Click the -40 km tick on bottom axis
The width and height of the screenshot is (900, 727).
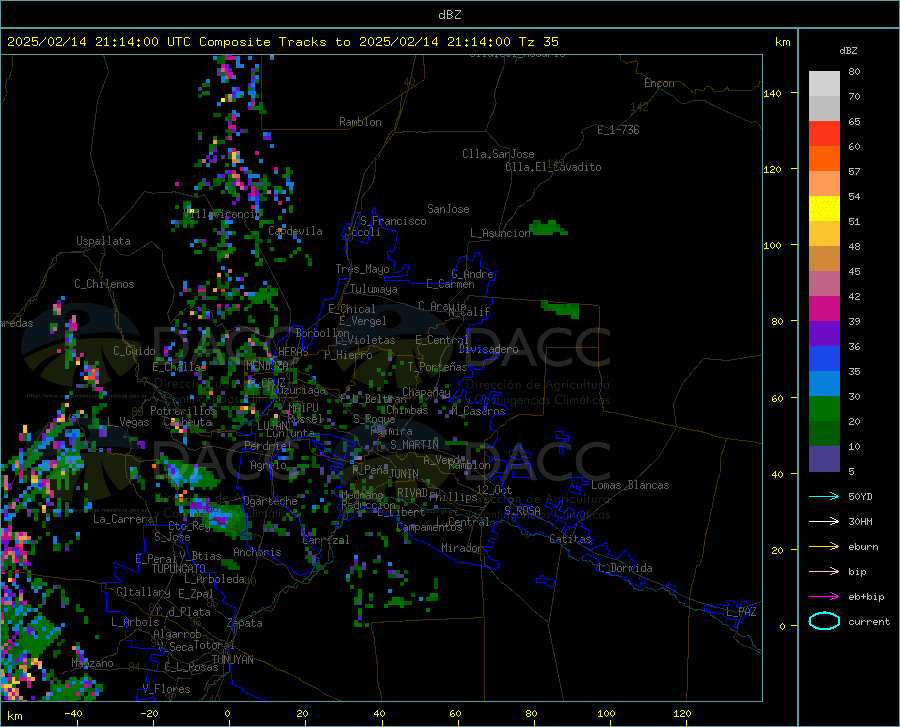73,714
